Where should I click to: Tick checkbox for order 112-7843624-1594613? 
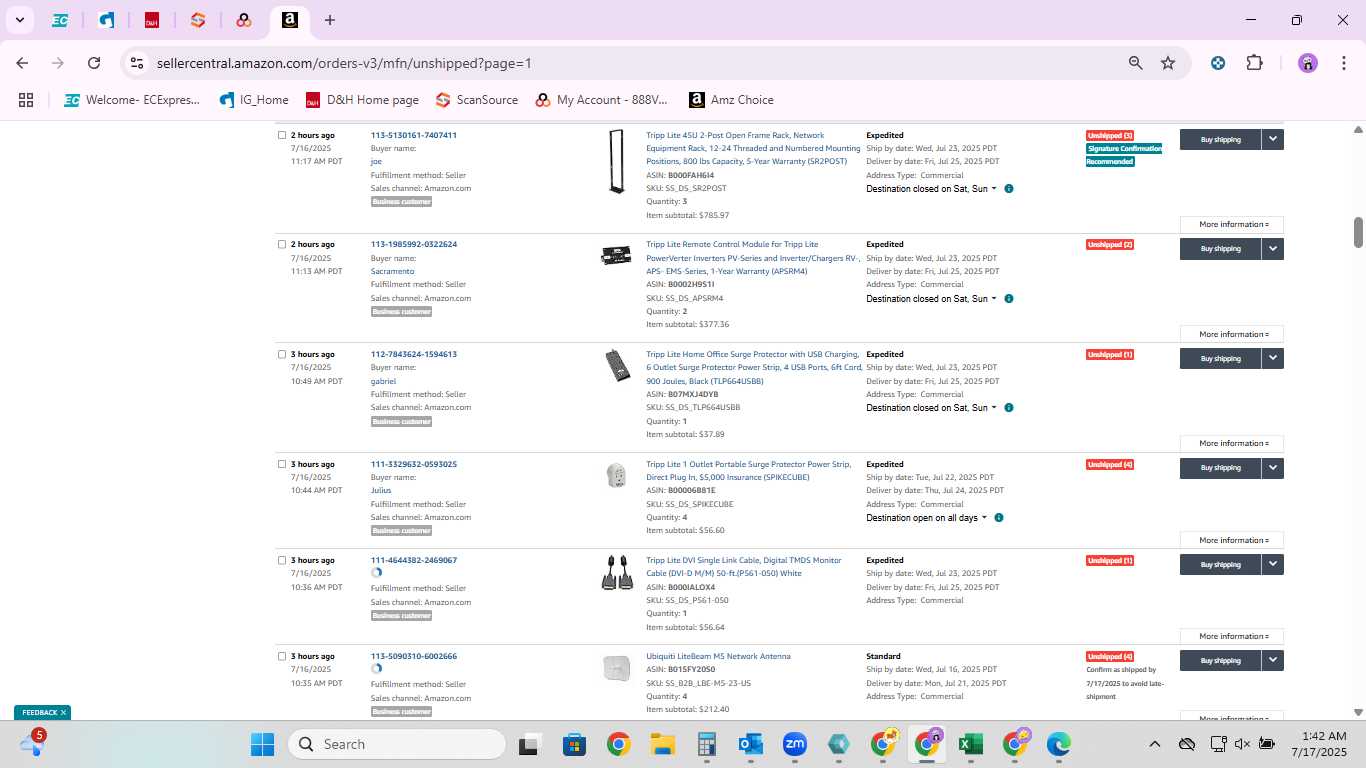coord(282,354)
